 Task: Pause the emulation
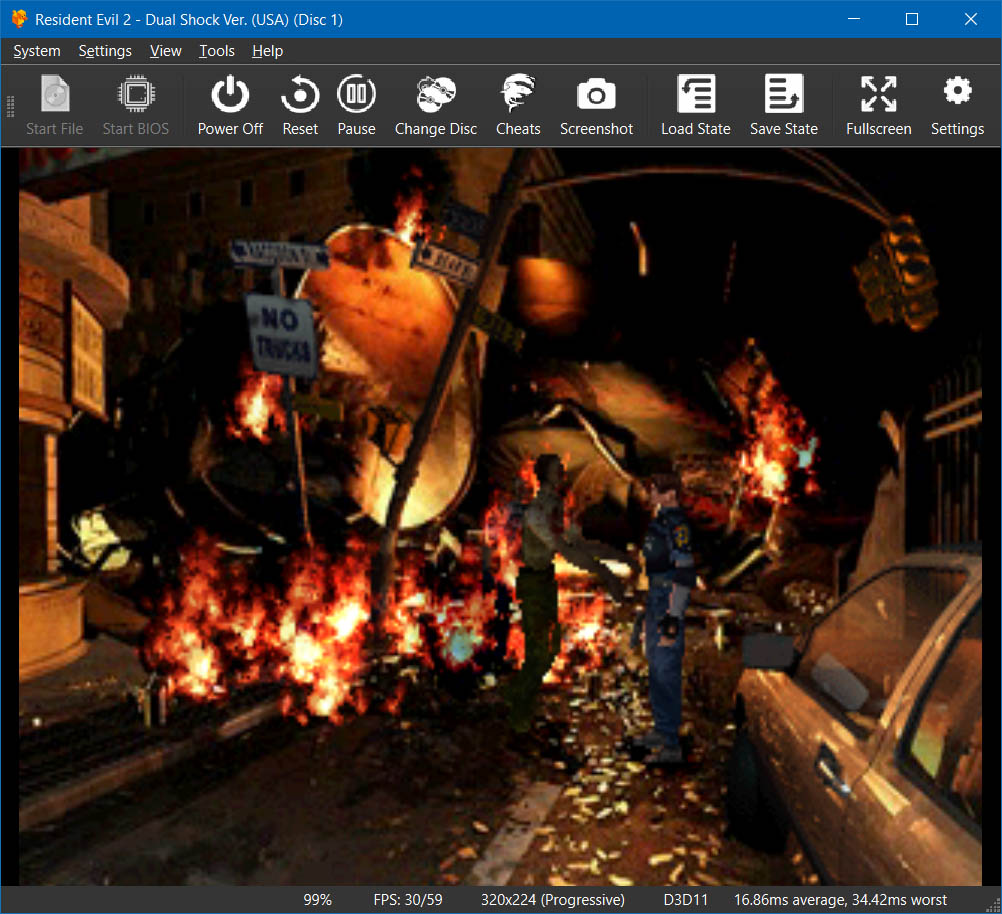pyautogui.click(x=357, y=105)
